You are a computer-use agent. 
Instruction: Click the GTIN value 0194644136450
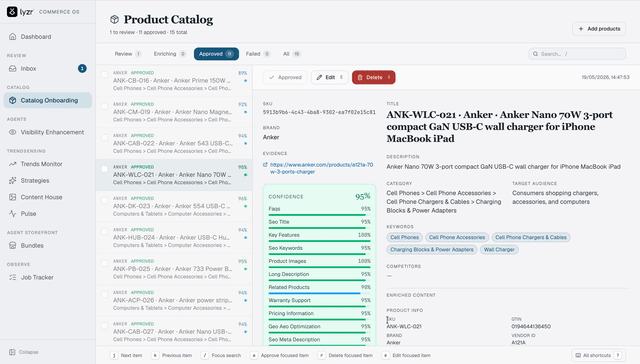coord(531,326)
